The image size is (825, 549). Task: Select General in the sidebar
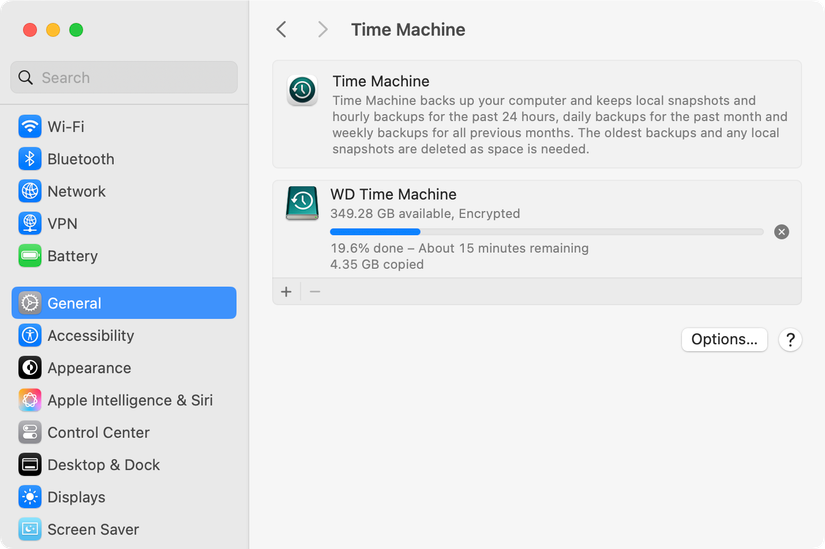pyautogui.click(x=124, y=303)
